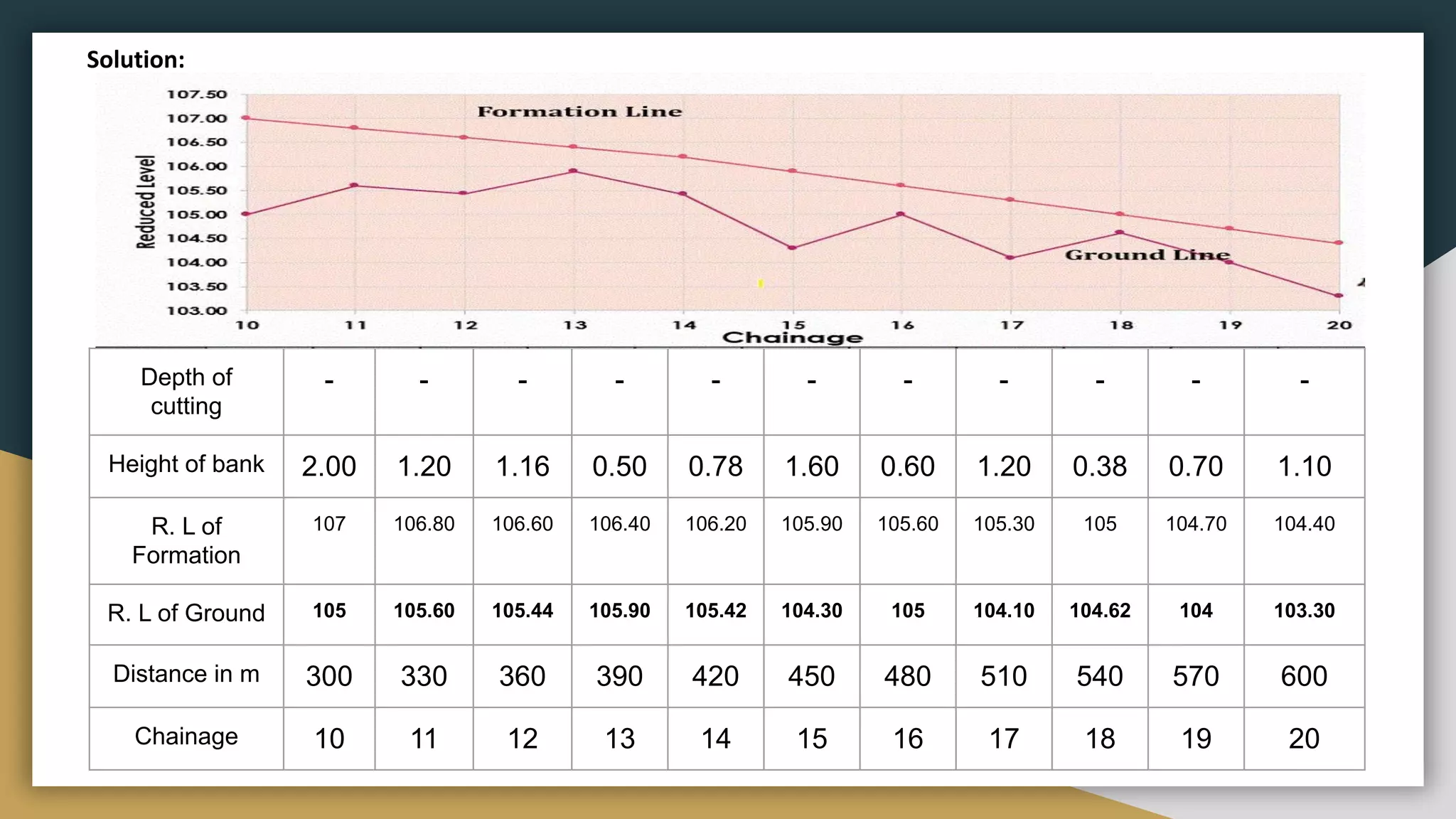This screenshot has width=1456, height=819.
Task: Click the formation level cell 106.80
Action: (424, 524)
